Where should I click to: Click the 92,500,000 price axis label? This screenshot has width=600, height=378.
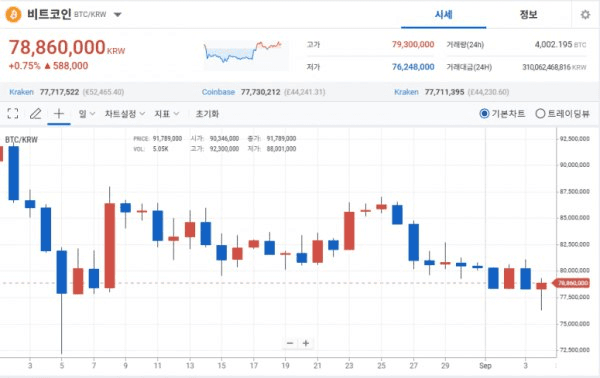point(574,139)
